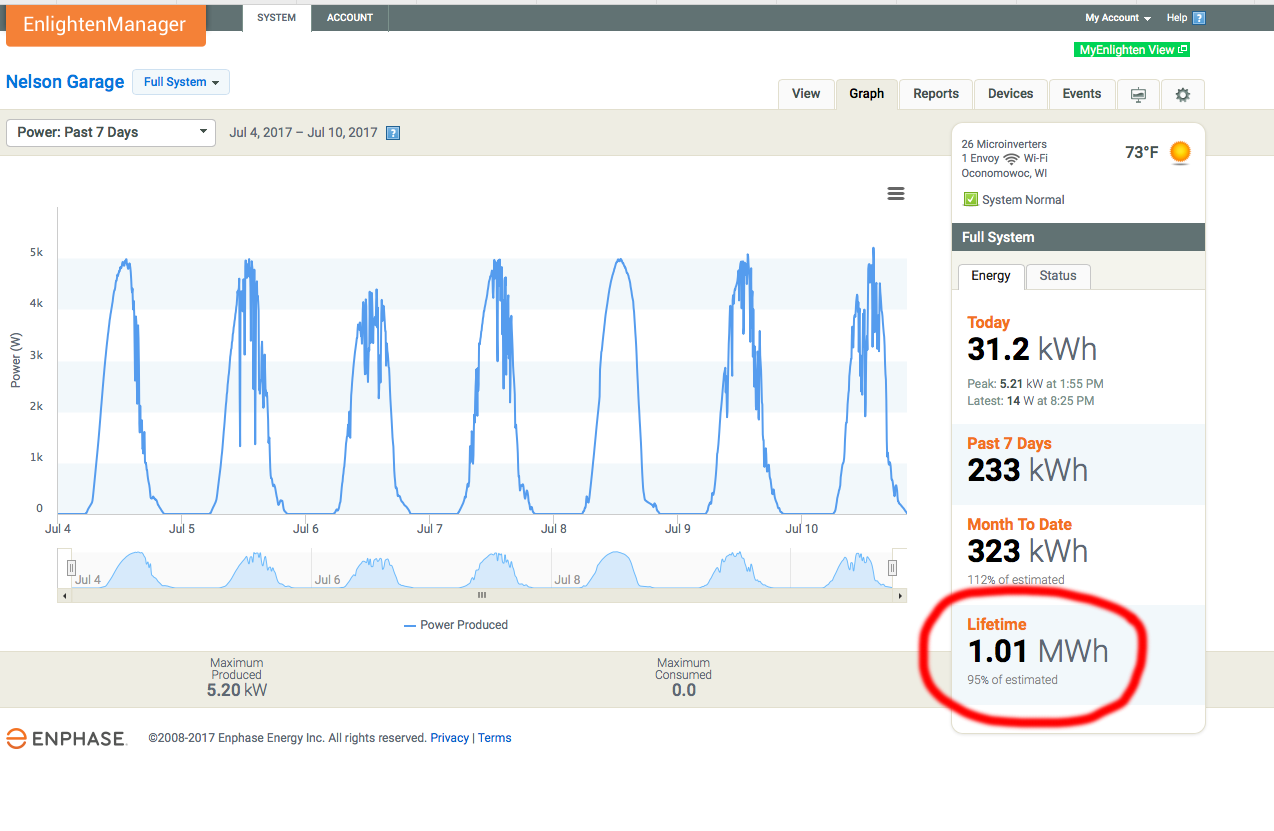The image size is (1274, 831).
Task: Open the Terms link
Action: [x=495, y=738]
